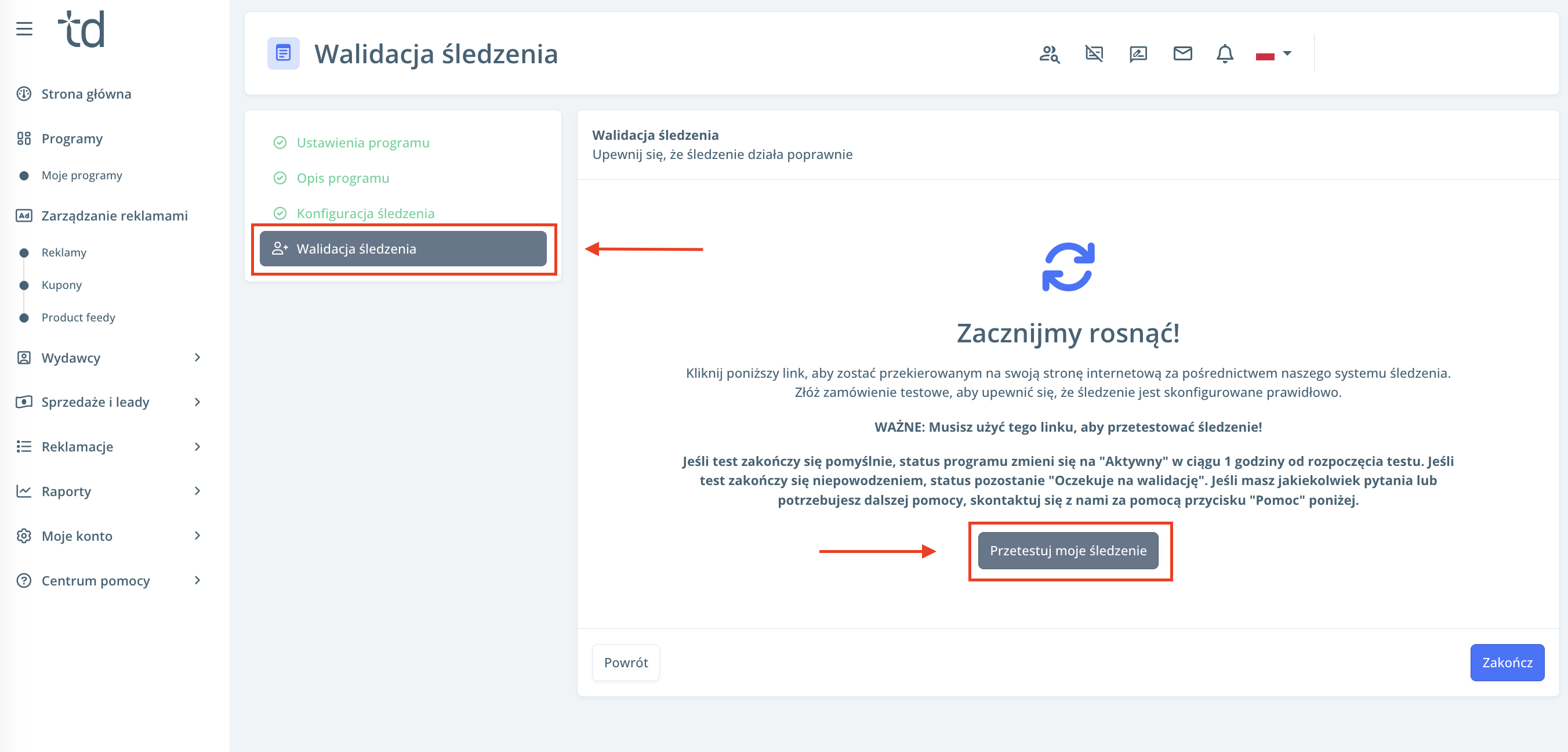
Task: Open the Programy menu item
Action: (x=72, y=139)
